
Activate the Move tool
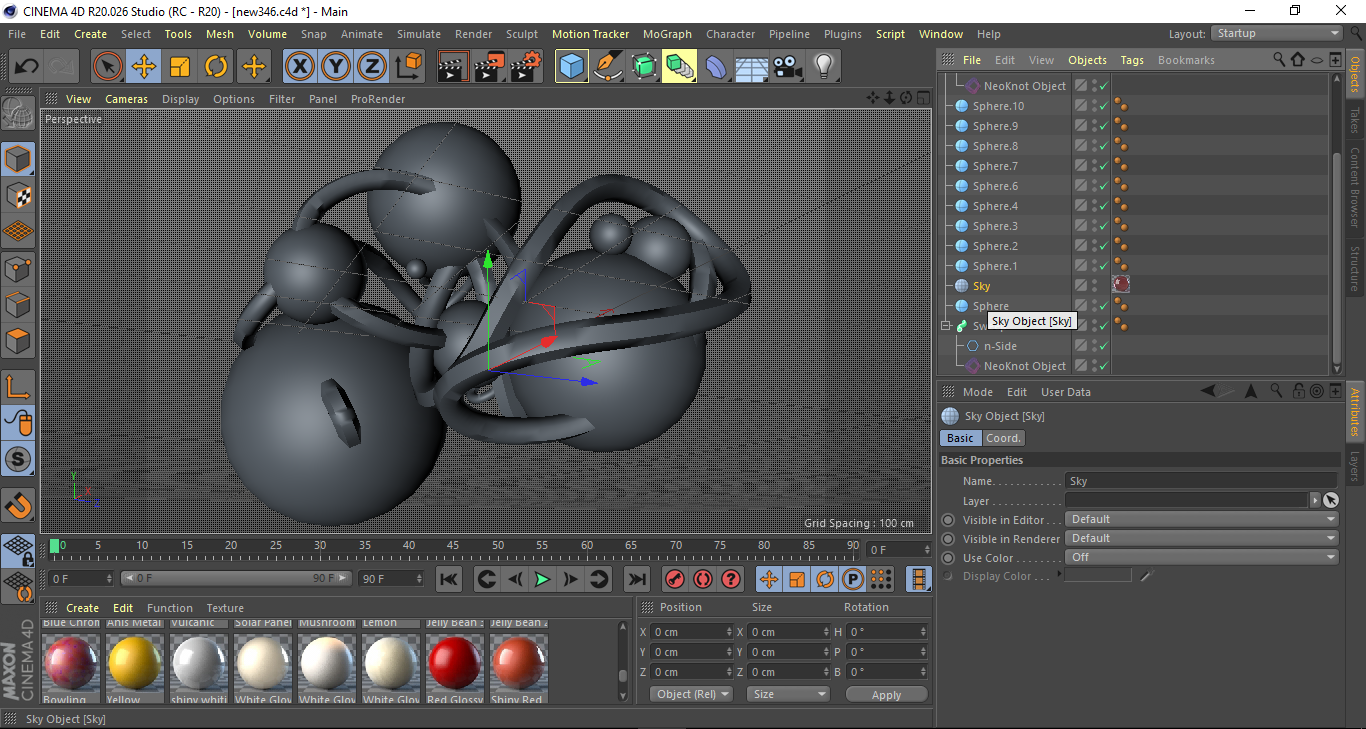pos(144,67)
